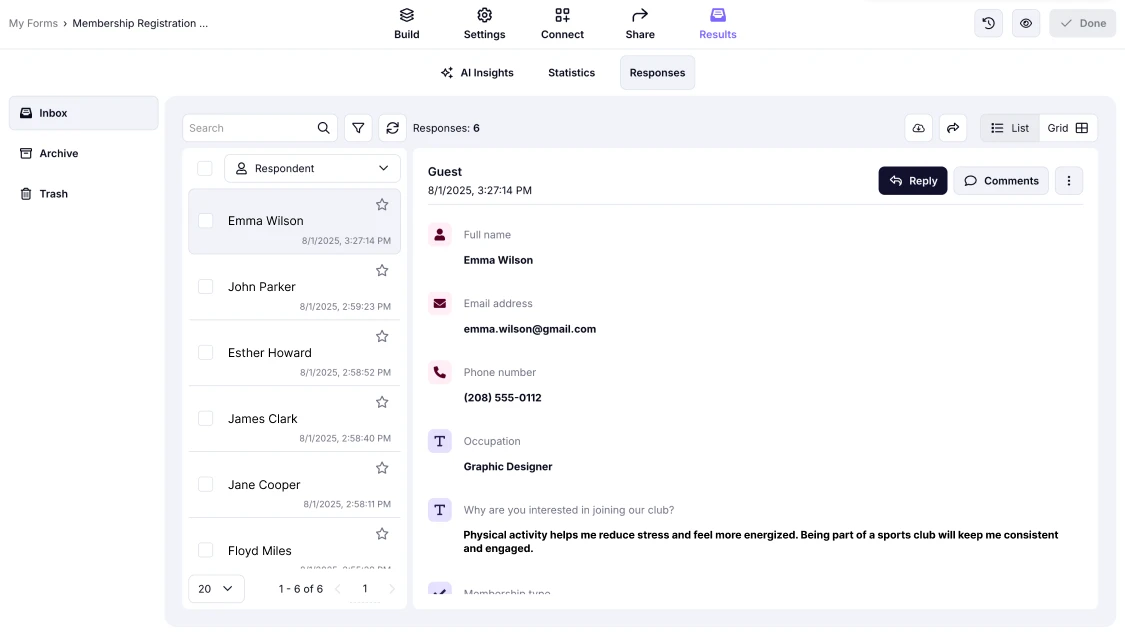This screenshot has height=636, width=1125.
Task: Switch to the Statistics tab
Action: (x=571, y=72)
